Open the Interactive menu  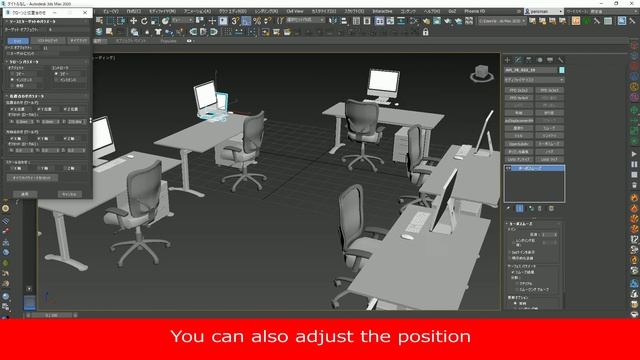(x=382, y=11)
